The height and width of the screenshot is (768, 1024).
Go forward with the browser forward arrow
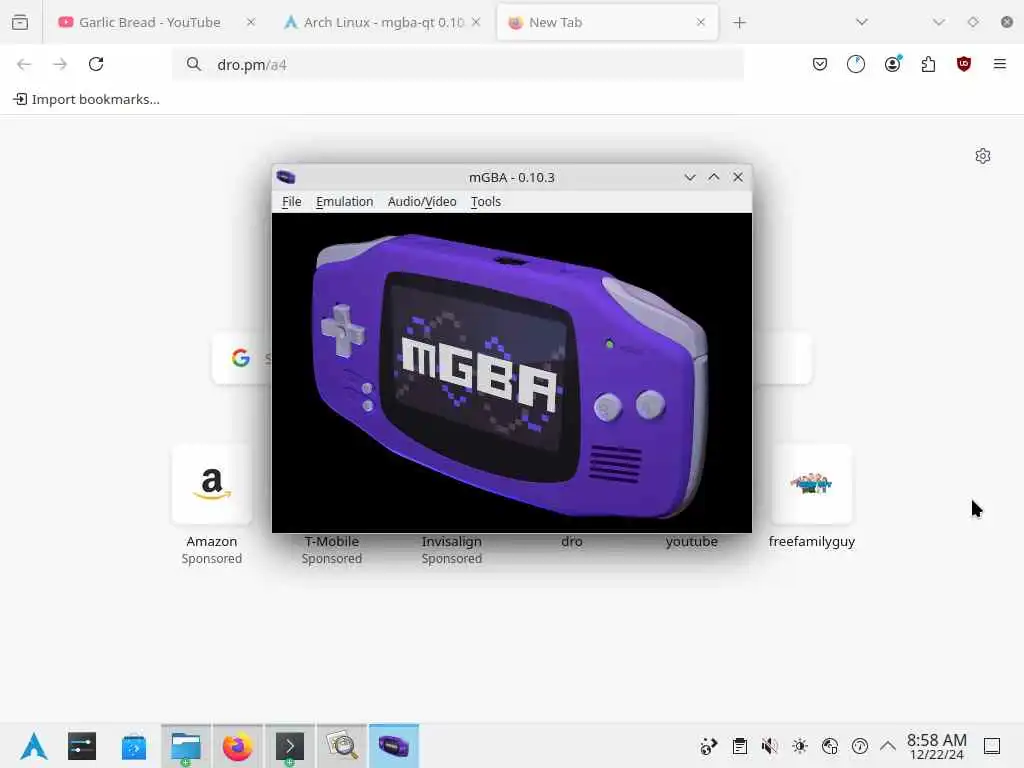[x=60, y=64]
